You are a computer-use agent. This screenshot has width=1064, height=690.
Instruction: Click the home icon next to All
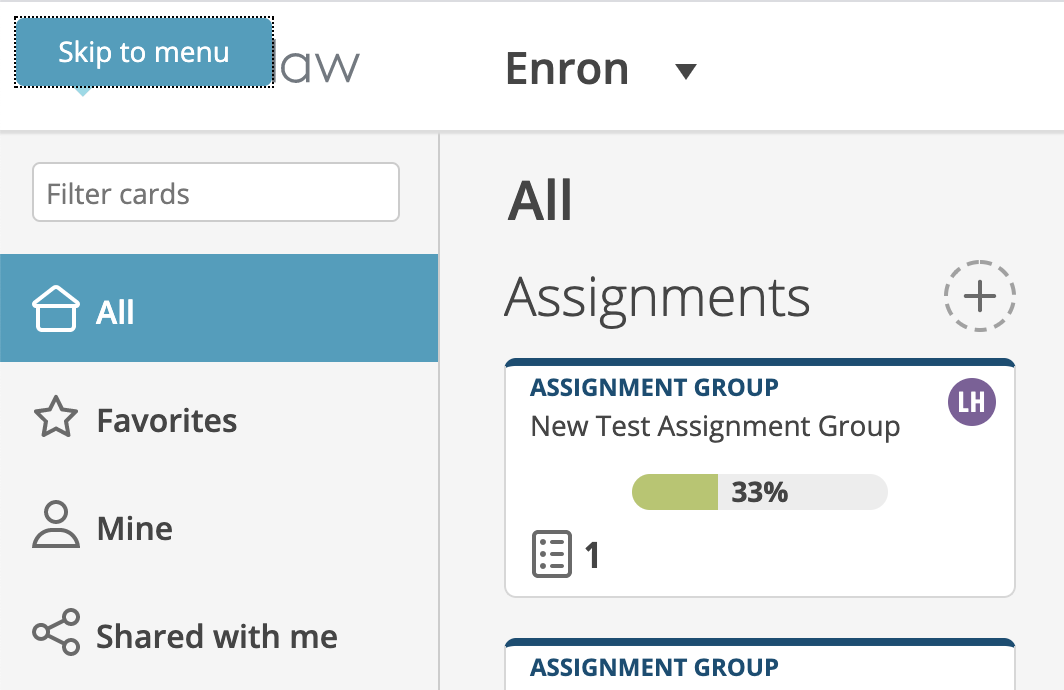coord(56,309)
